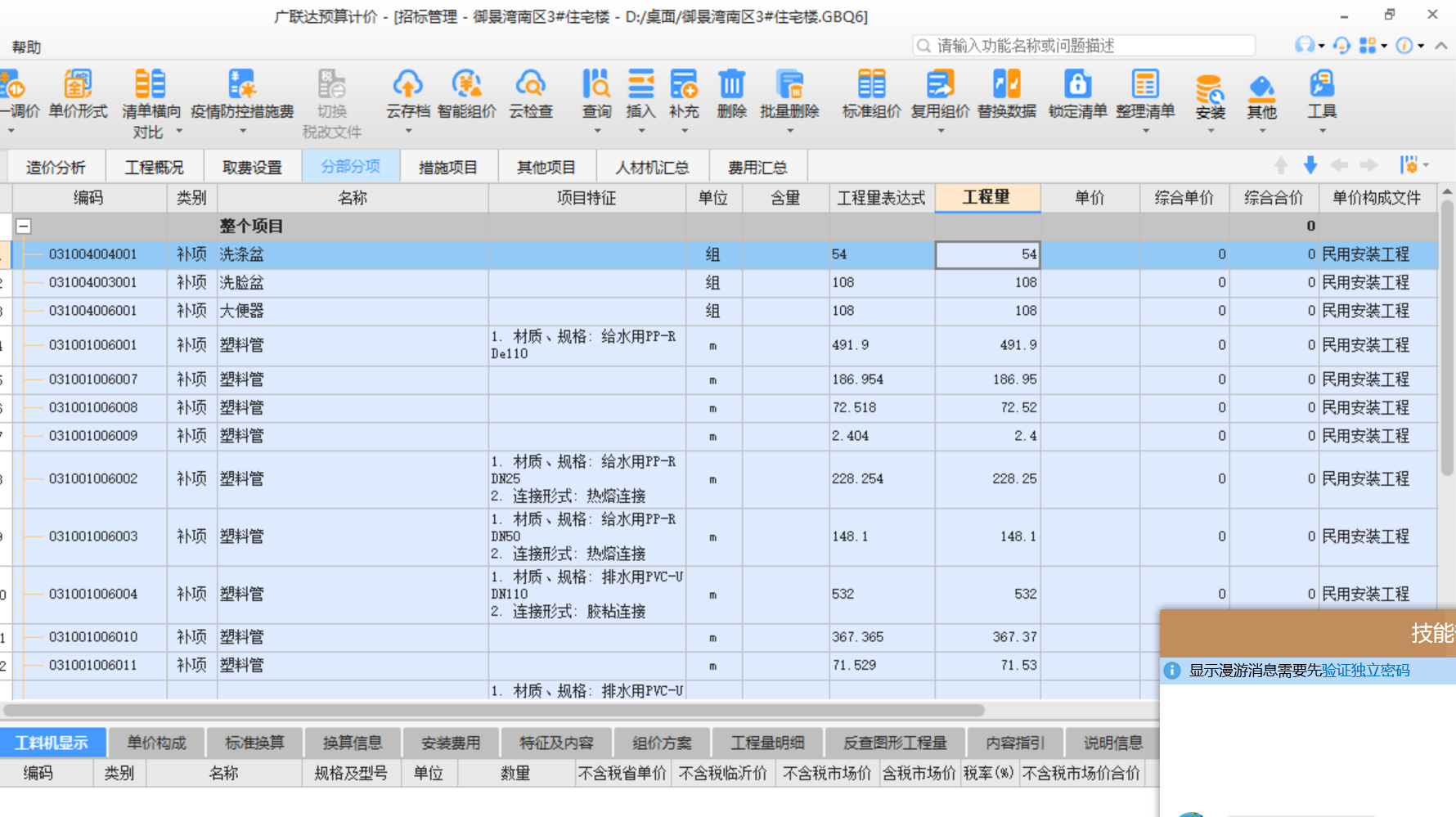Select 工程量 cell showing 54

(x=987, y=254)
